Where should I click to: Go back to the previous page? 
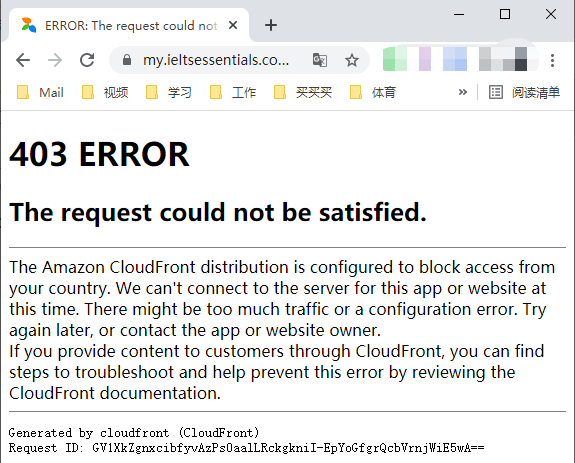pyautogui.click(x=23, y=60)
